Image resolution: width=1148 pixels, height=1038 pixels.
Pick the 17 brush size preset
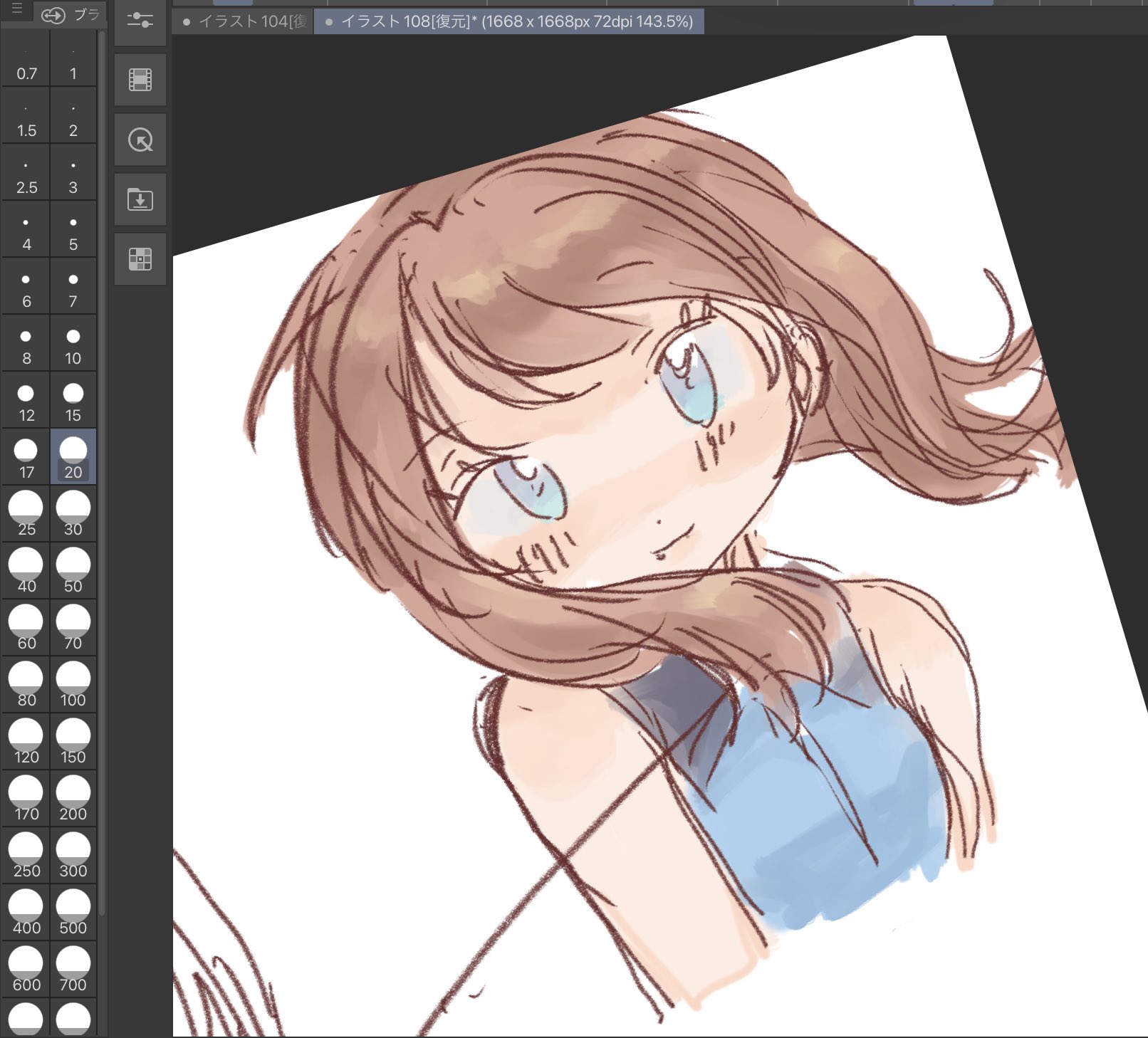pyautogui.click(x=26, y=457)
